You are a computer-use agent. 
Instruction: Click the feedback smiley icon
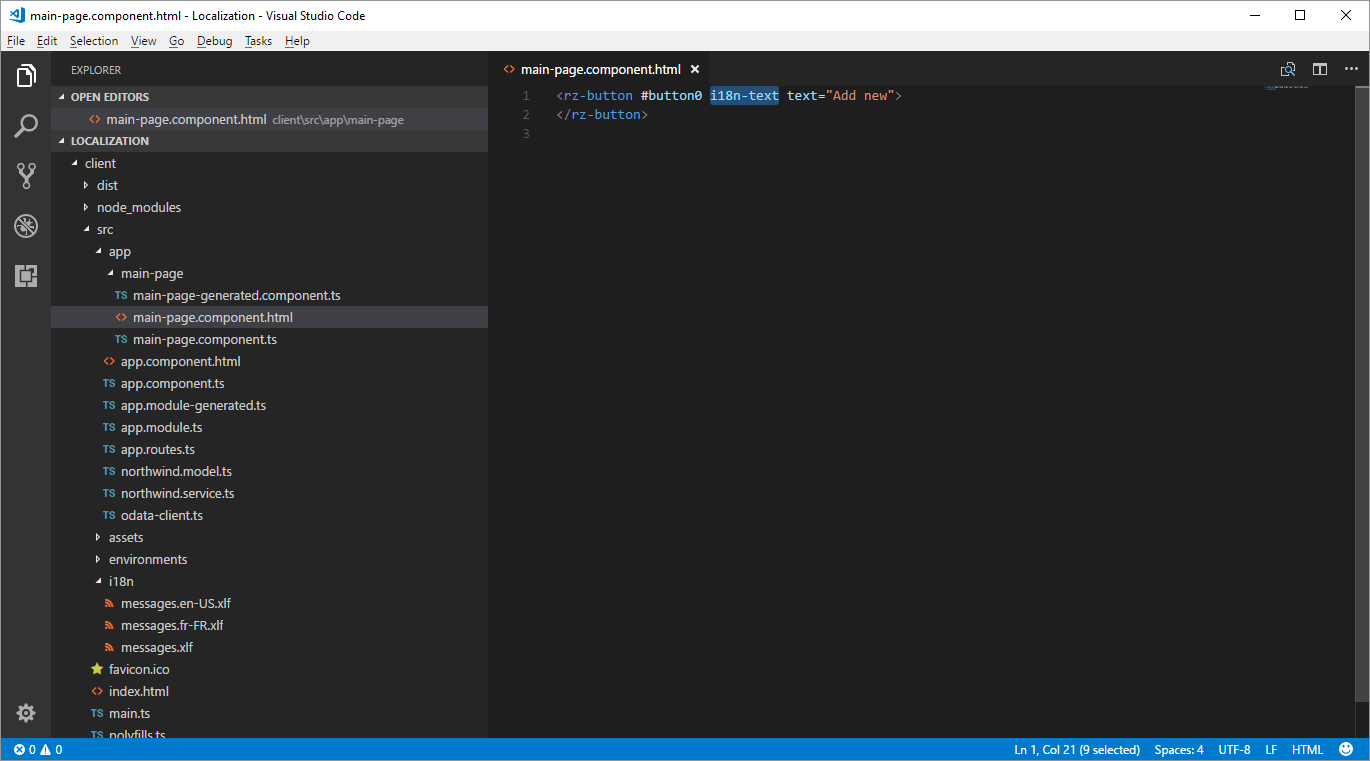pyautogui.click(x=1346, y=749)
